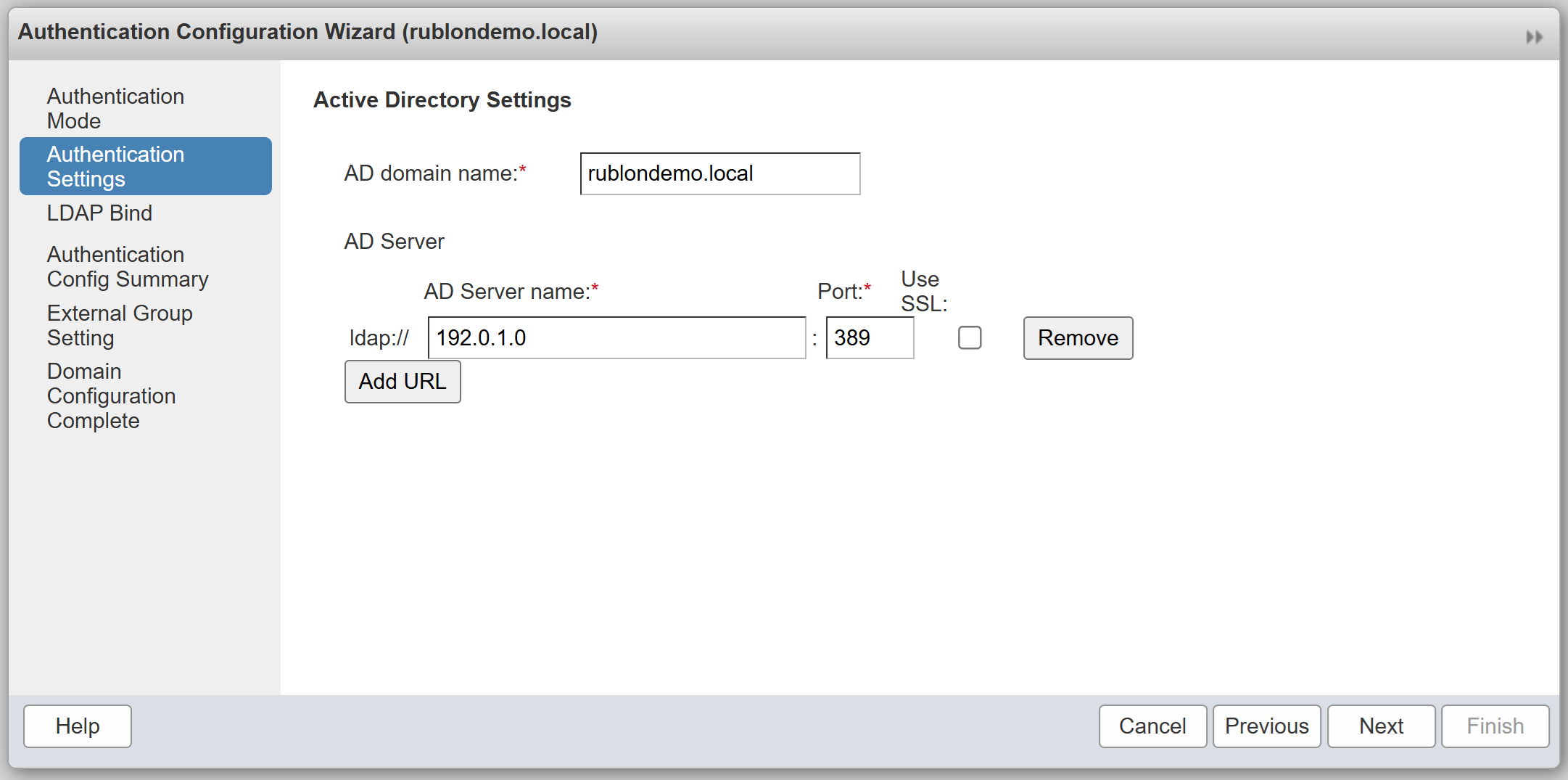Enable the Use SSL checkbox

(969, 338)
